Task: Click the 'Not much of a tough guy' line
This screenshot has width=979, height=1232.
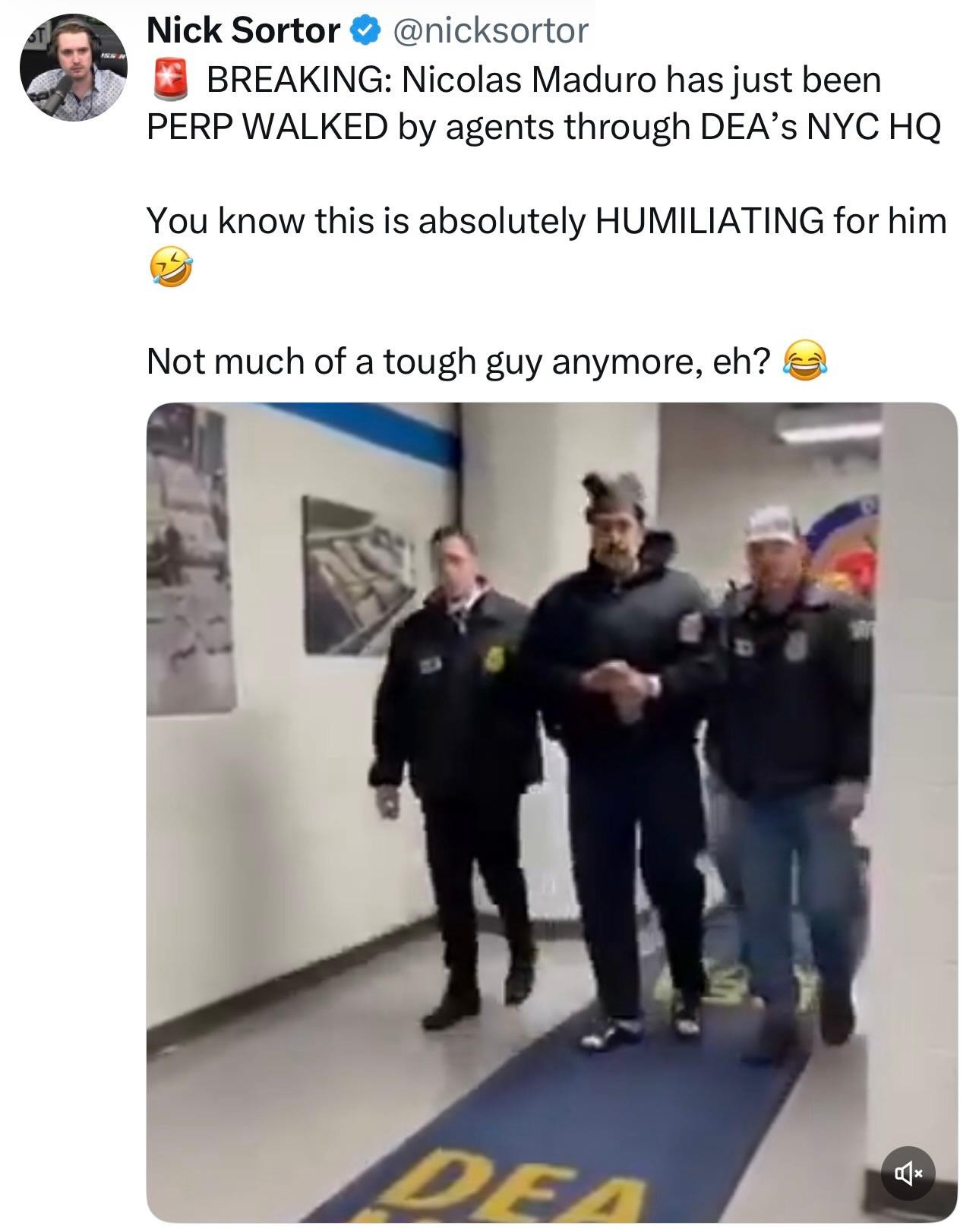Action: coord(459,362)
